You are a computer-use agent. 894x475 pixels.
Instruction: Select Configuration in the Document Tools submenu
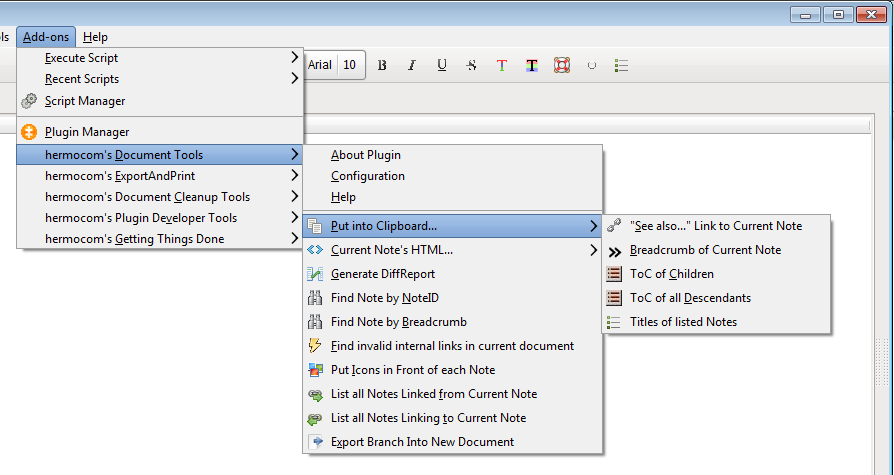[x=367, y=176]
